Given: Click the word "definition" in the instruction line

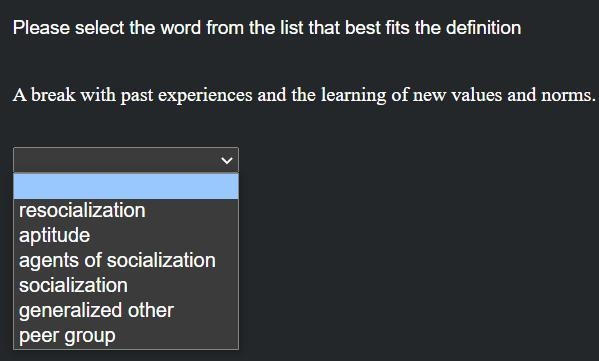Looking at the screenshot, I should [483, 28].
